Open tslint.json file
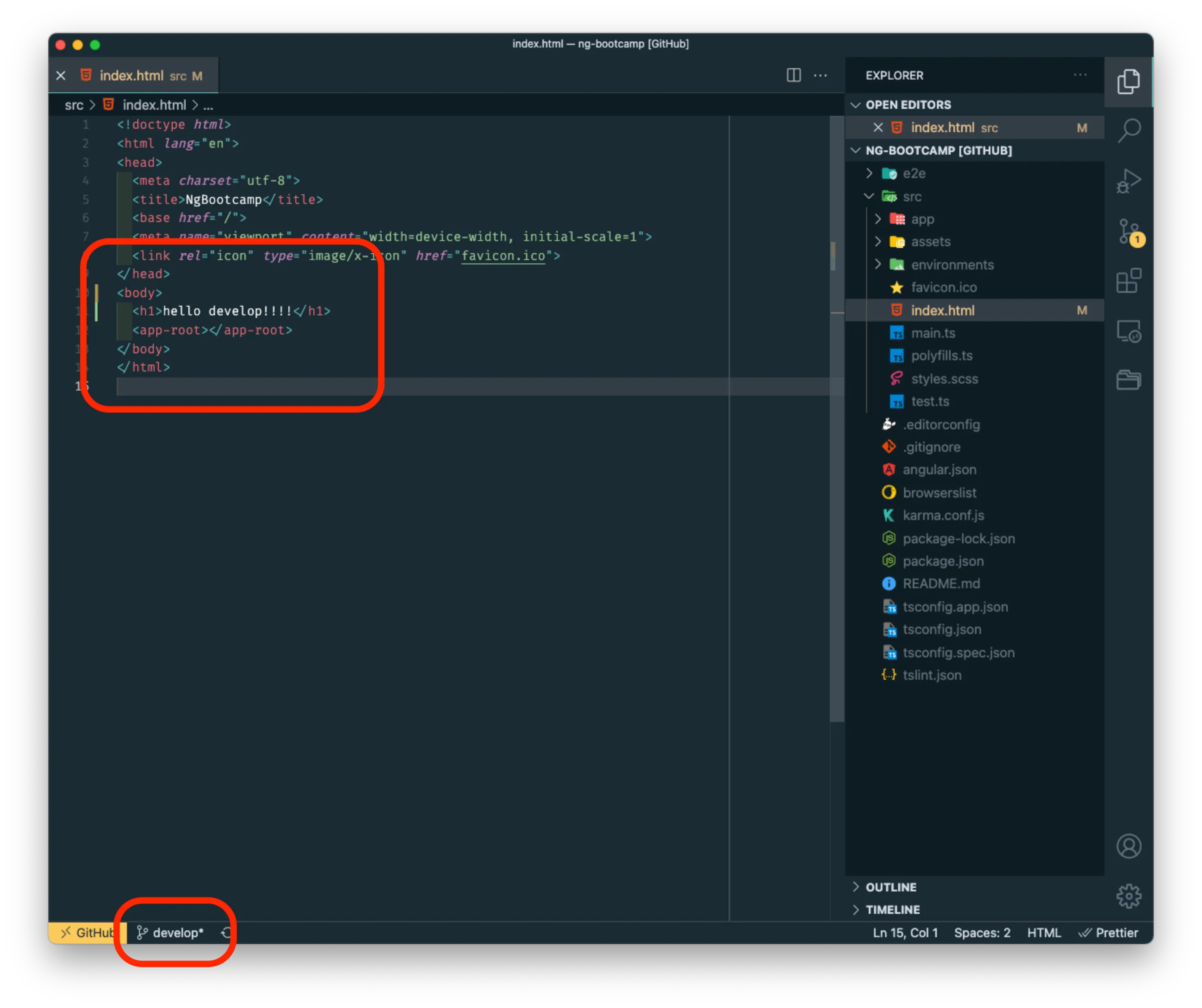 point(974,675)
